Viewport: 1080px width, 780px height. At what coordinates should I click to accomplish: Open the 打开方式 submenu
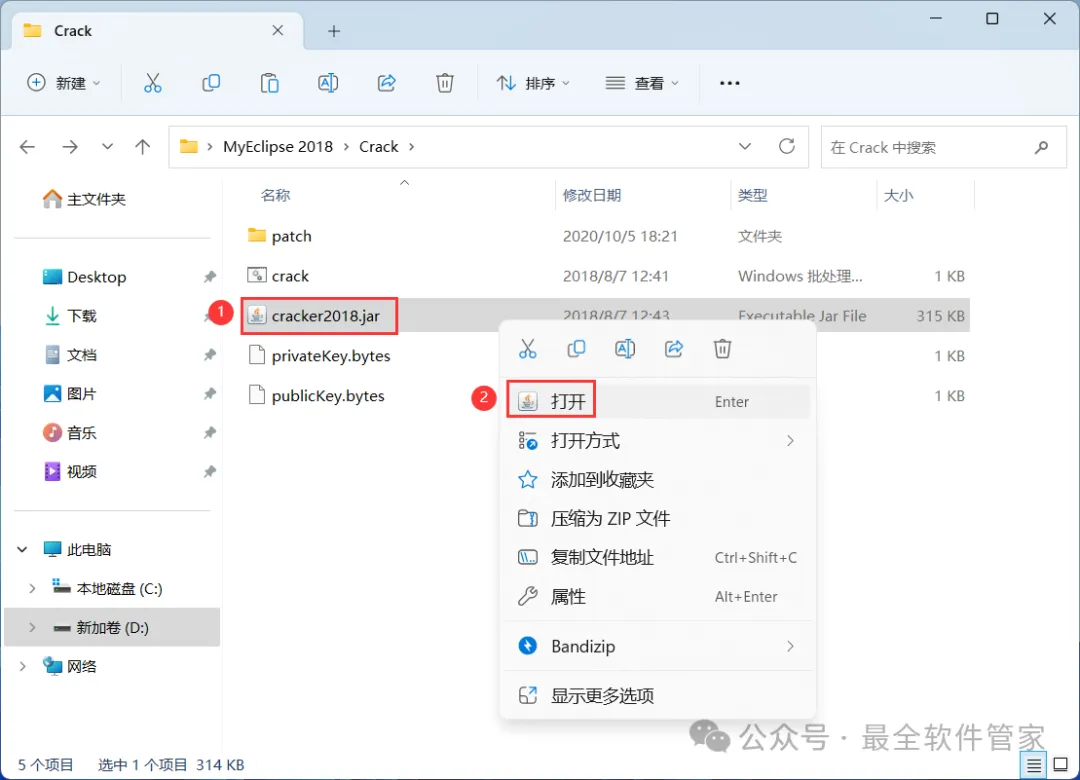(658, 440)
